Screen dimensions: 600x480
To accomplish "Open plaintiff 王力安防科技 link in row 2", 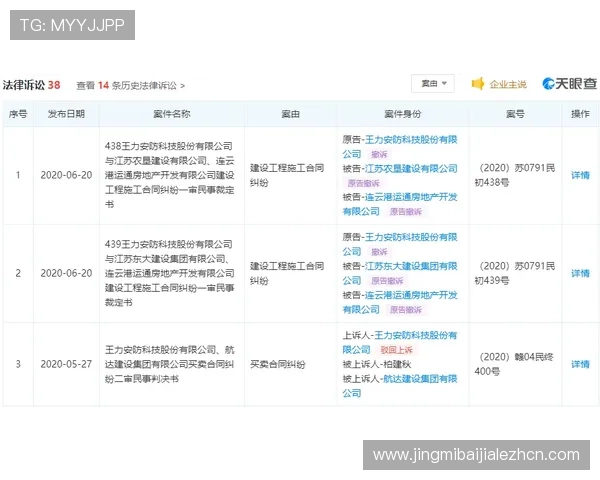I will coord(400,244).
